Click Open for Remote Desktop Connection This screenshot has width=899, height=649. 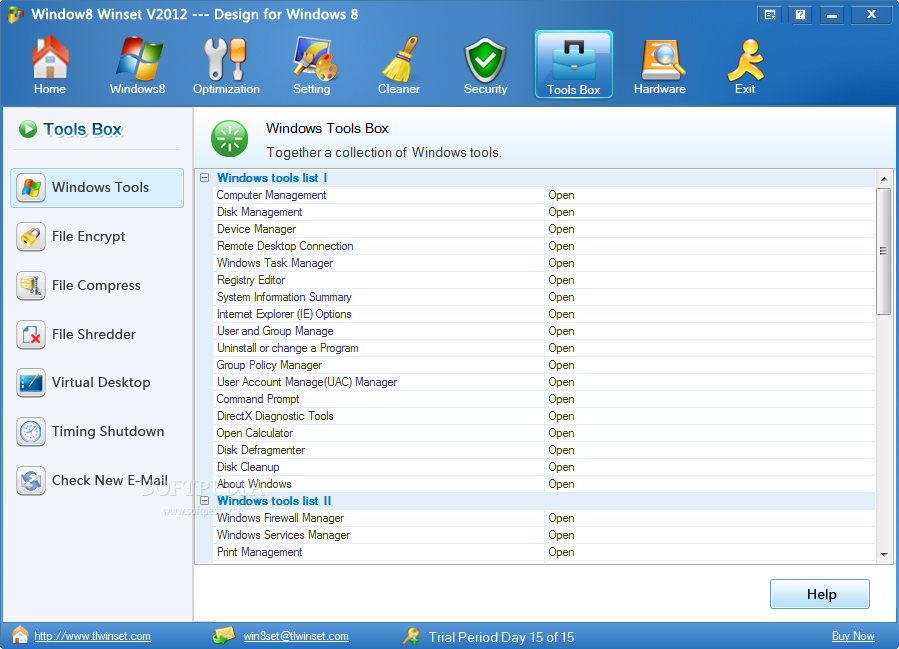point(561,246)
